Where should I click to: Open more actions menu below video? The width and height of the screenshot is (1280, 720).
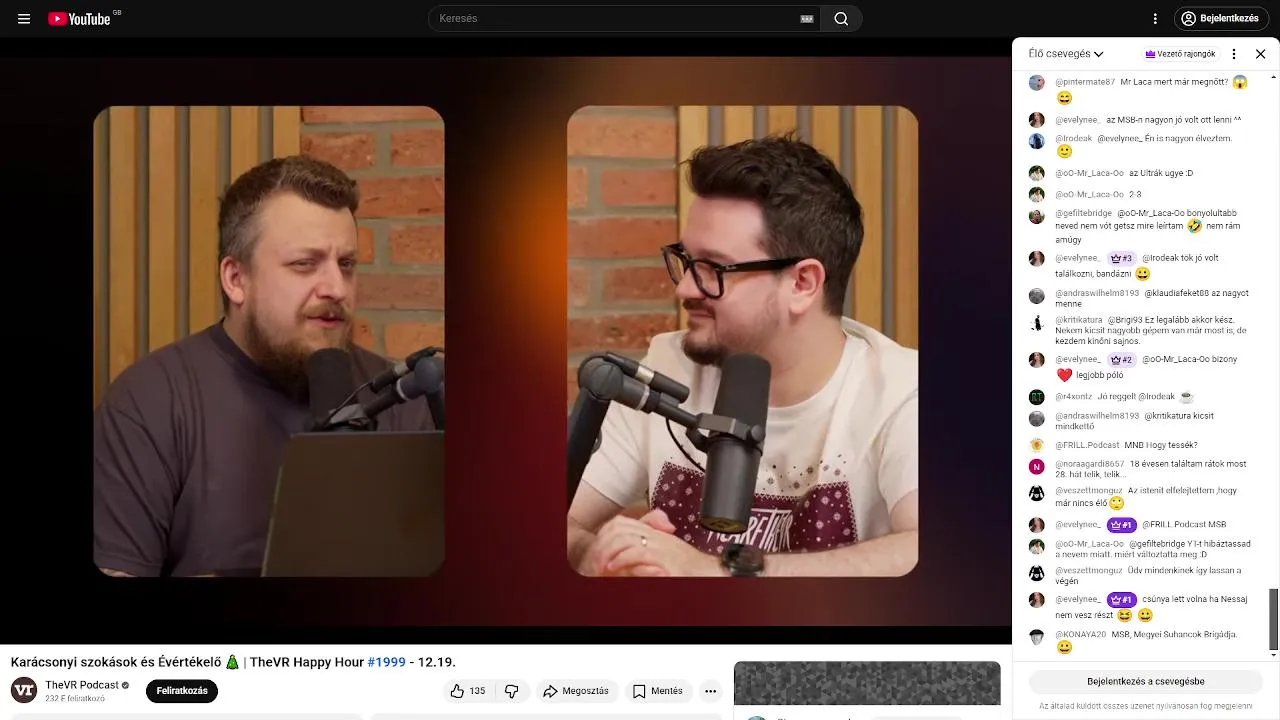click(x=710, y=691)
